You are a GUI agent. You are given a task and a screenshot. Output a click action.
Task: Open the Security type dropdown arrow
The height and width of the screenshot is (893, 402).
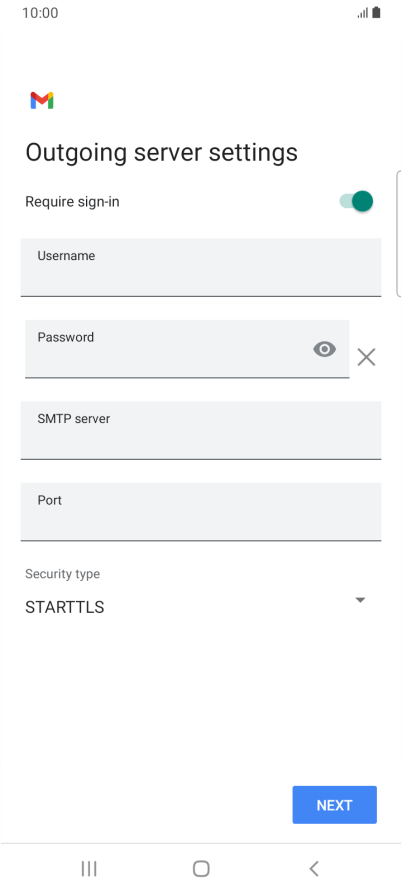click(360, 600)
